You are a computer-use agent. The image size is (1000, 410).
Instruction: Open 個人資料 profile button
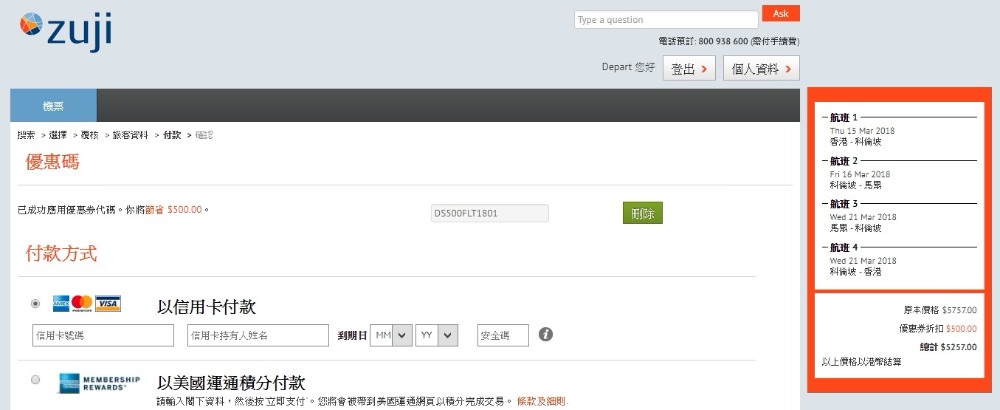(x=762, y=68)
